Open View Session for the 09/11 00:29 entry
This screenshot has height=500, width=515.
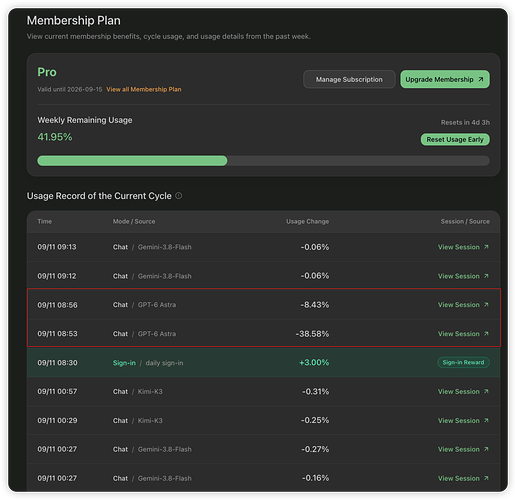pyautogui.click(x=463, y=420)
